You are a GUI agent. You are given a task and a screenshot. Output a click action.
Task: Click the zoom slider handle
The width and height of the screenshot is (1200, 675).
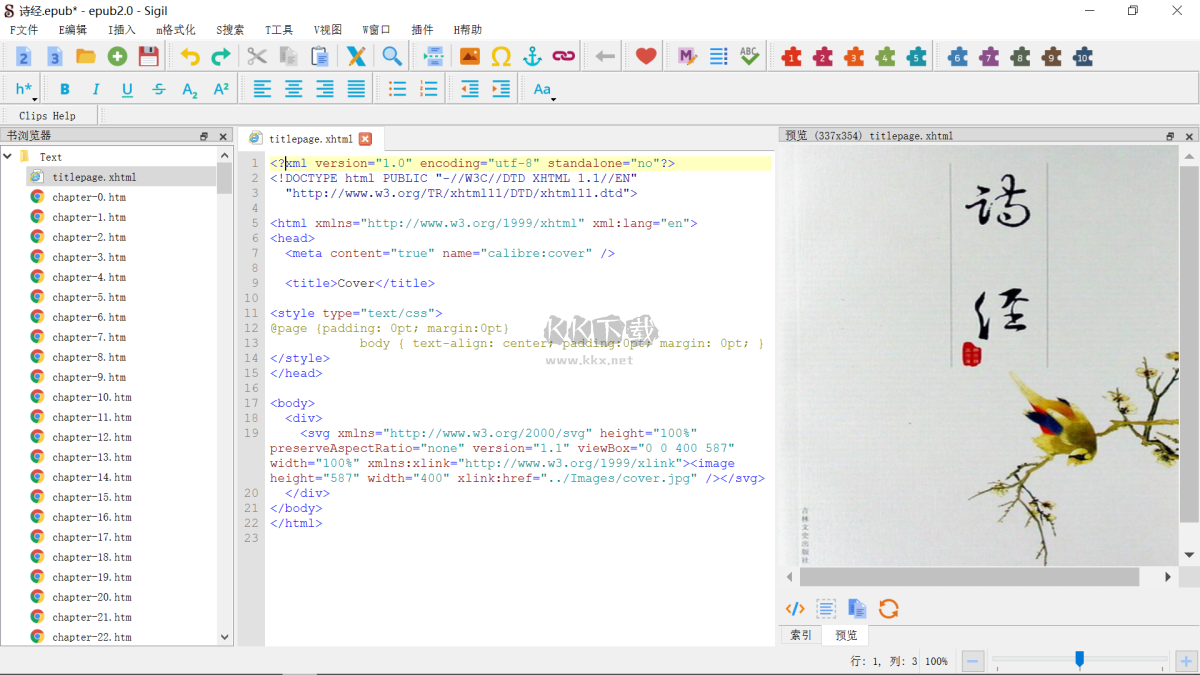click(1079, 659)
